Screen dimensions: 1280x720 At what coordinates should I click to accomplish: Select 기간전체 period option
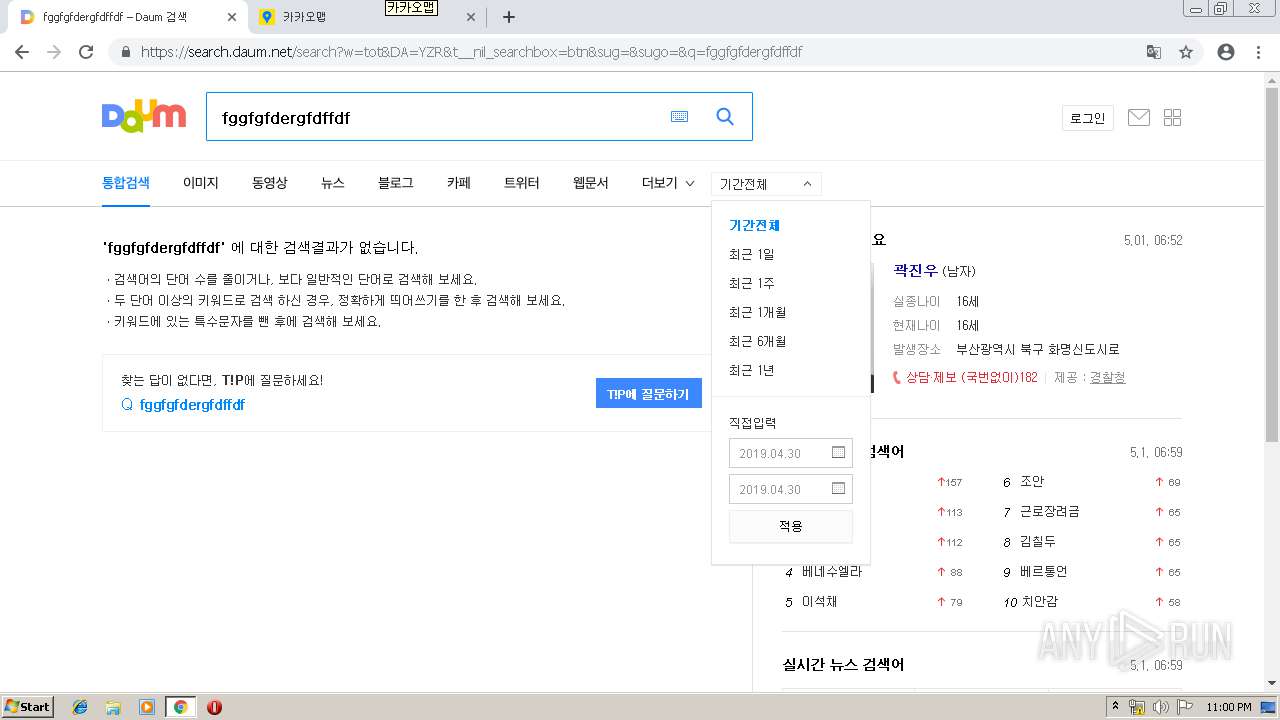(754, 226)
